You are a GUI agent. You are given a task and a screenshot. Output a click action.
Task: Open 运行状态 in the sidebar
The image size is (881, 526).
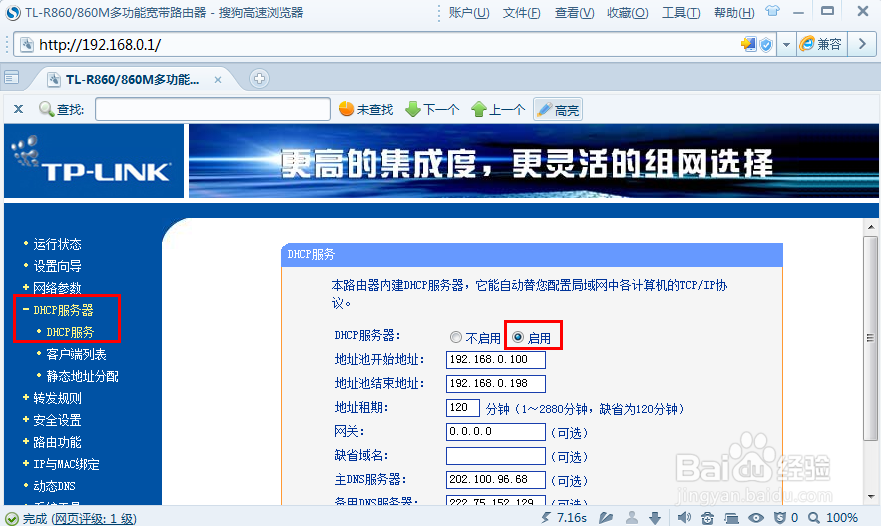(57, 244)
